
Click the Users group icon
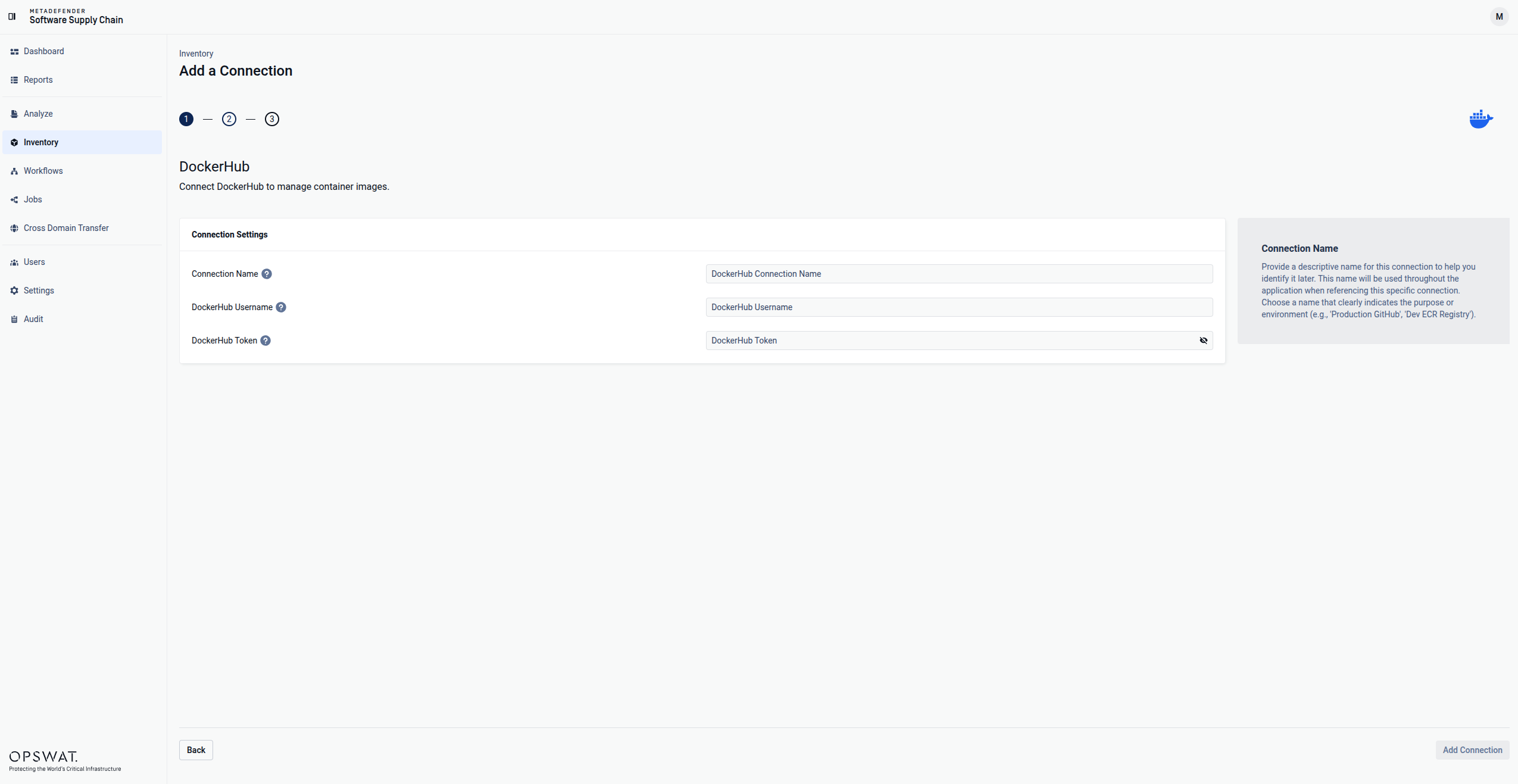click(14, 263)
